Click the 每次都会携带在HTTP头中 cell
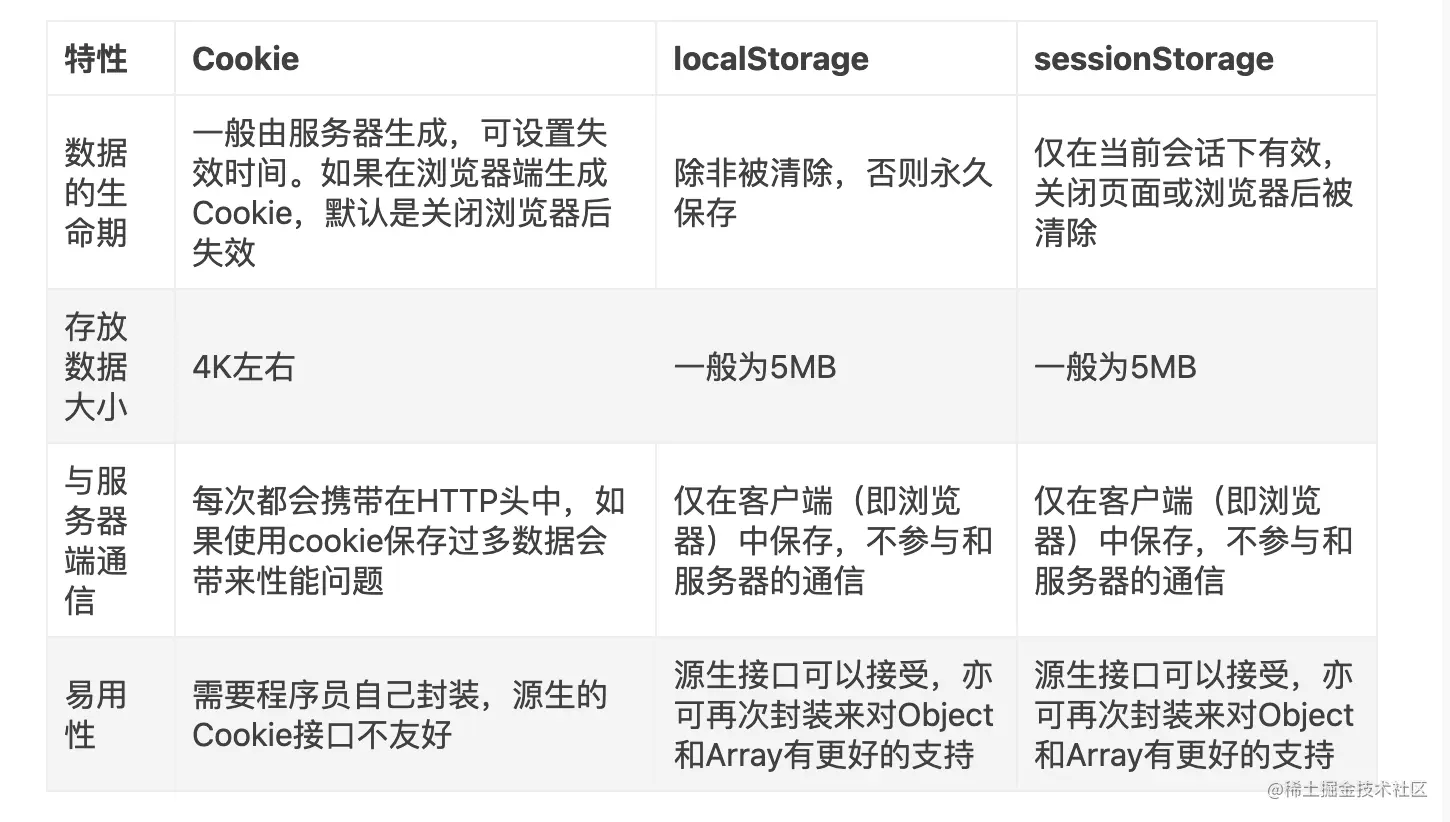The image size is (1450, 822). pyautogui.click(x=415, y=540)
